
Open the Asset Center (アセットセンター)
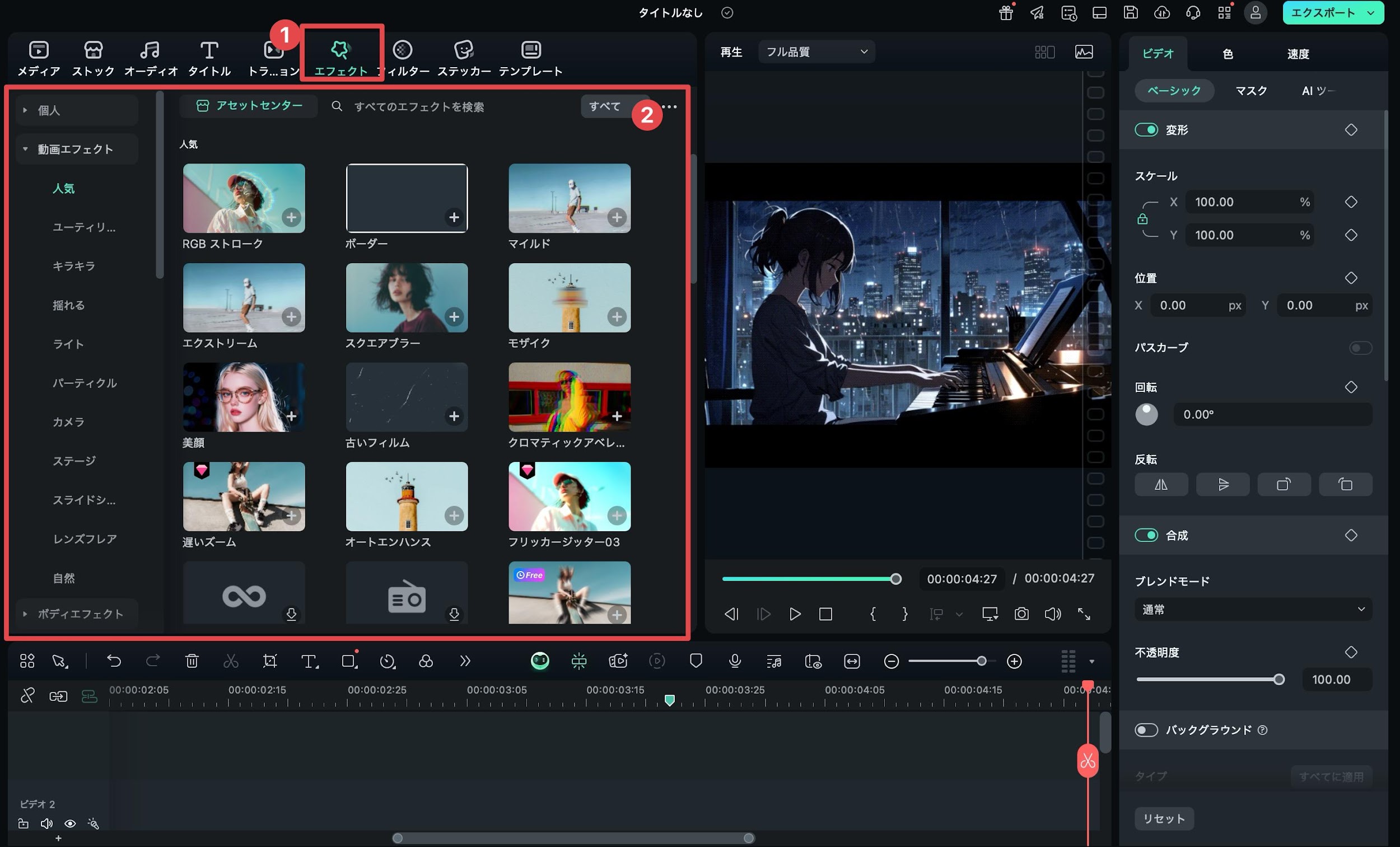click(248, 106)
